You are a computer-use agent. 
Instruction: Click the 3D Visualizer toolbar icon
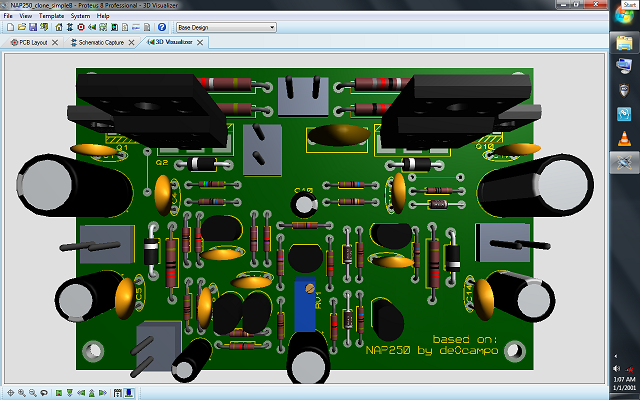click(92, 27)
